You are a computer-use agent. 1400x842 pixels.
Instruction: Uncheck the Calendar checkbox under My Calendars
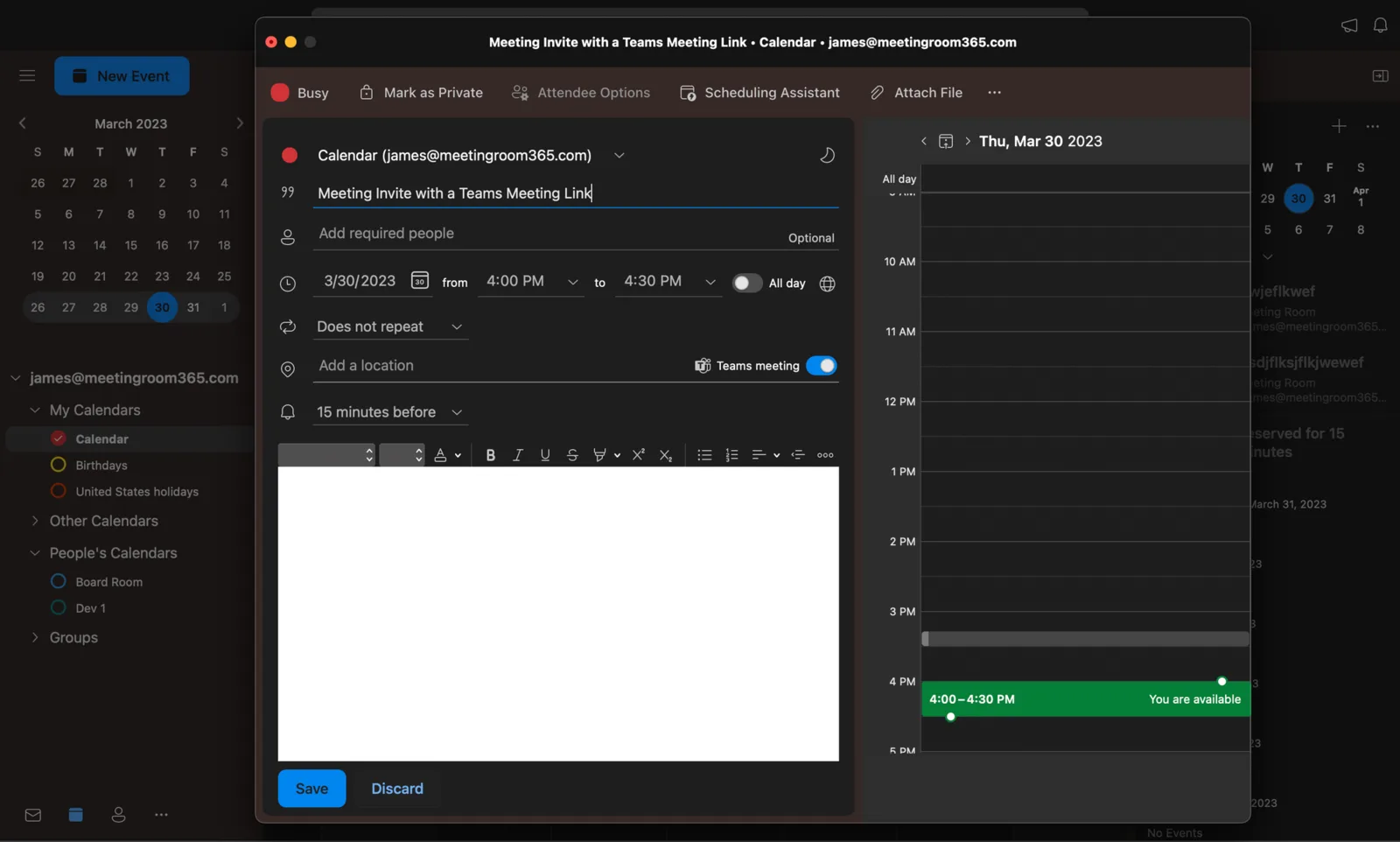tap(59, 439)
